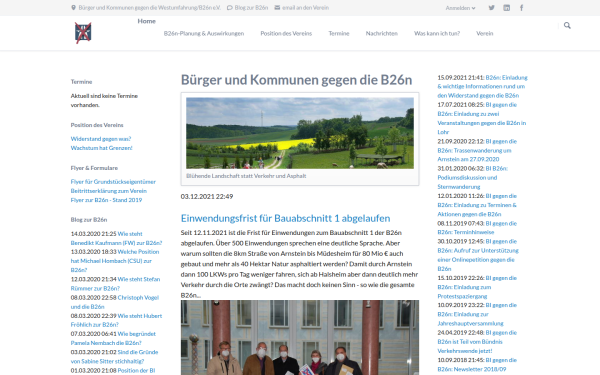Viewport: 600px width, 375px height.
Task: Open Blog zur B26n top bar link
Action: pyautogui.click(x=251, y=8)
